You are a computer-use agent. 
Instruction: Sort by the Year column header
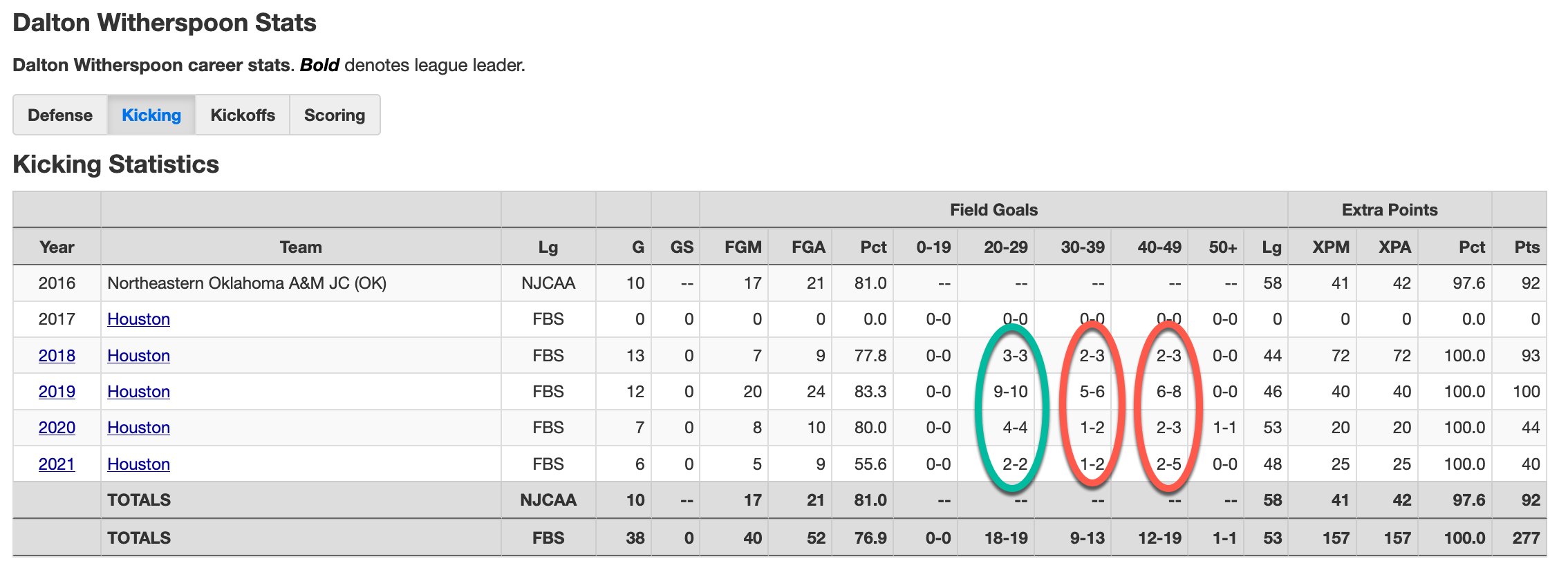57,247
